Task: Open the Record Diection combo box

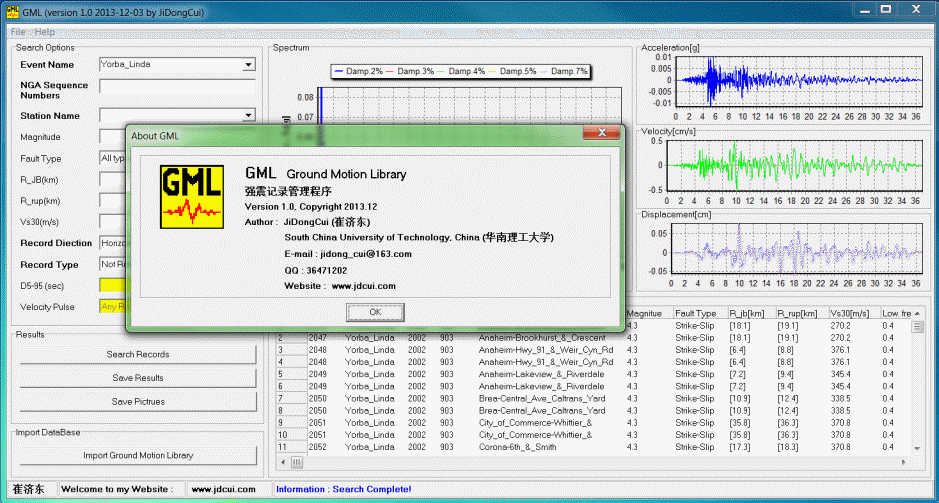Action: (x=113, y=243)
